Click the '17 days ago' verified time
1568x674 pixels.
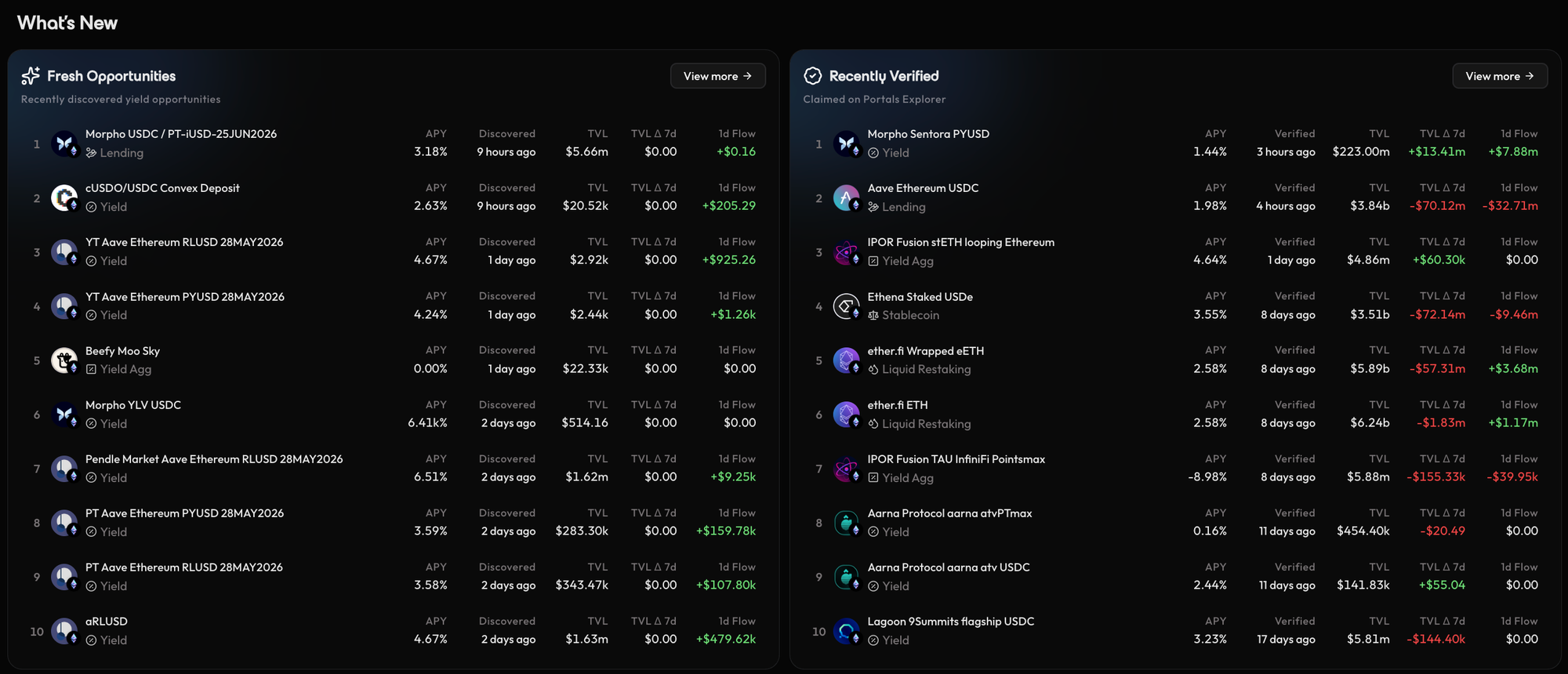1286,640
